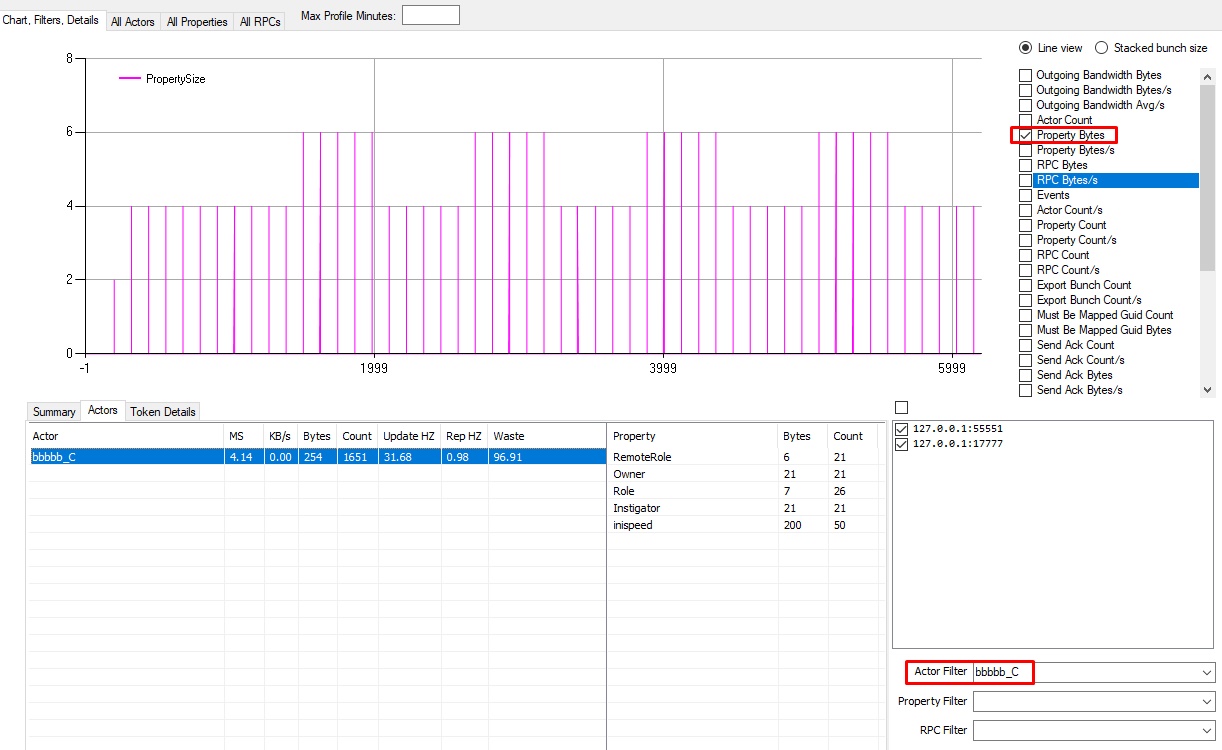Sort by the Update HZ column header

pyautogui.click(x=409, y=436)
